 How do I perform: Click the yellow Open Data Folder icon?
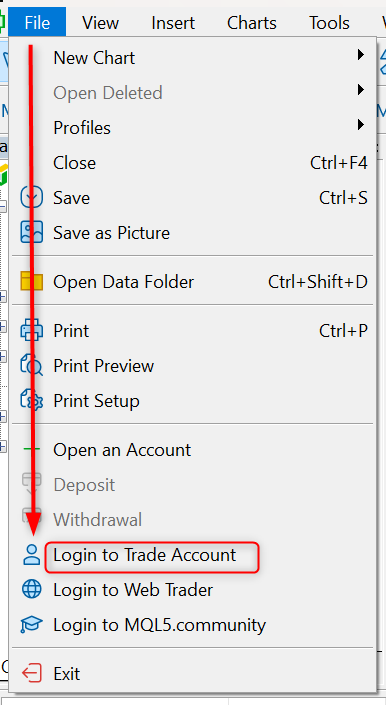31,281
